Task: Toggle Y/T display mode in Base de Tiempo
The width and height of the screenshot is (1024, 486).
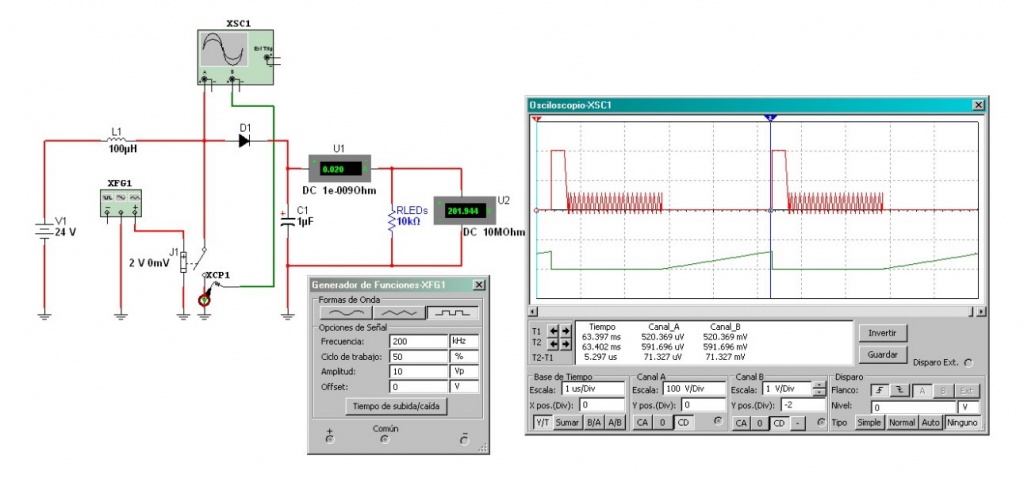Action: [541, 423]
